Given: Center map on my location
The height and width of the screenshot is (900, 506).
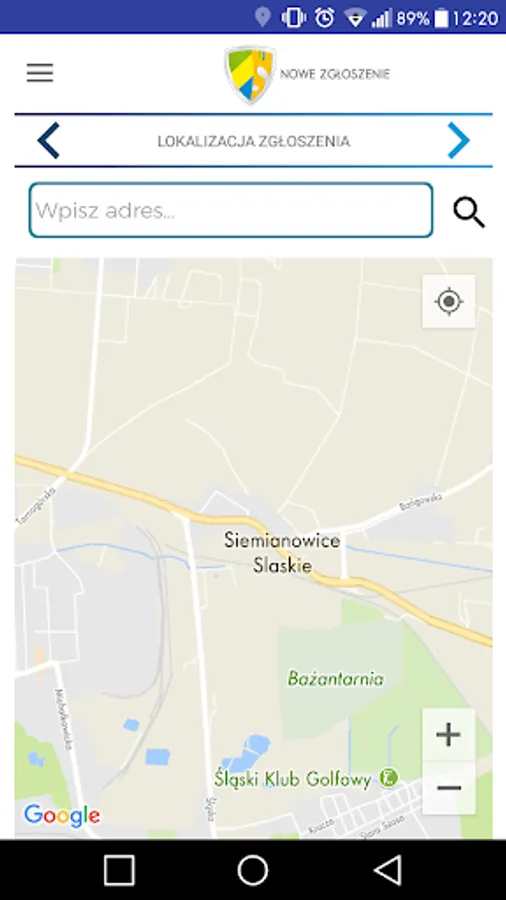Looking at the screenshot, I should click(x=449, y=301).
